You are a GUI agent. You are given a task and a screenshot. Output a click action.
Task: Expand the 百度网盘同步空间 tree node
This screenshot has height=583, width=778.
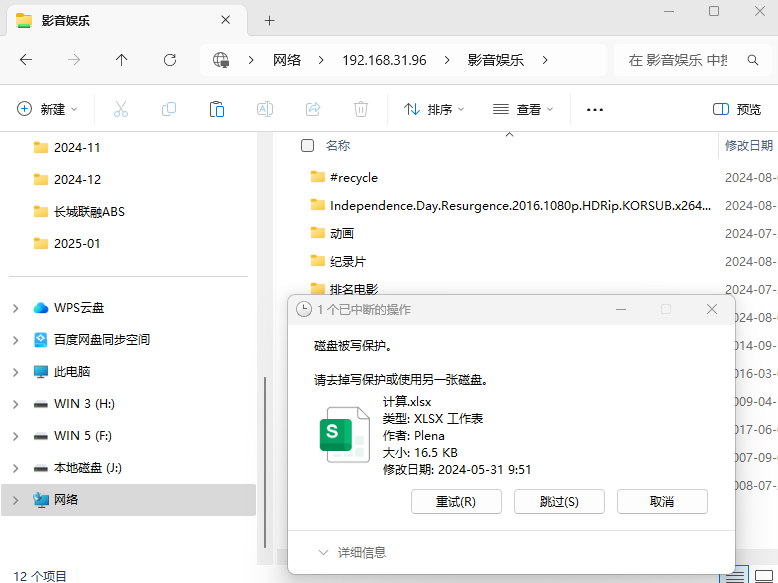(x=16, y=340)
